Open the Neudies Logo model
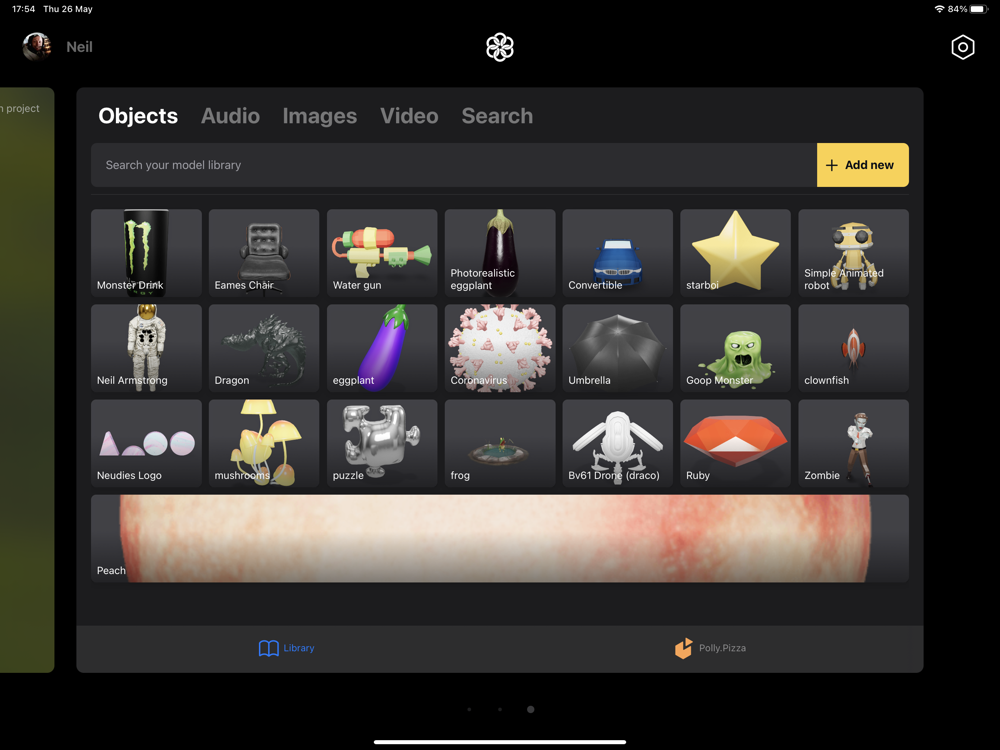The width and height of the screenshot is (1000, 750). [146, 443]
